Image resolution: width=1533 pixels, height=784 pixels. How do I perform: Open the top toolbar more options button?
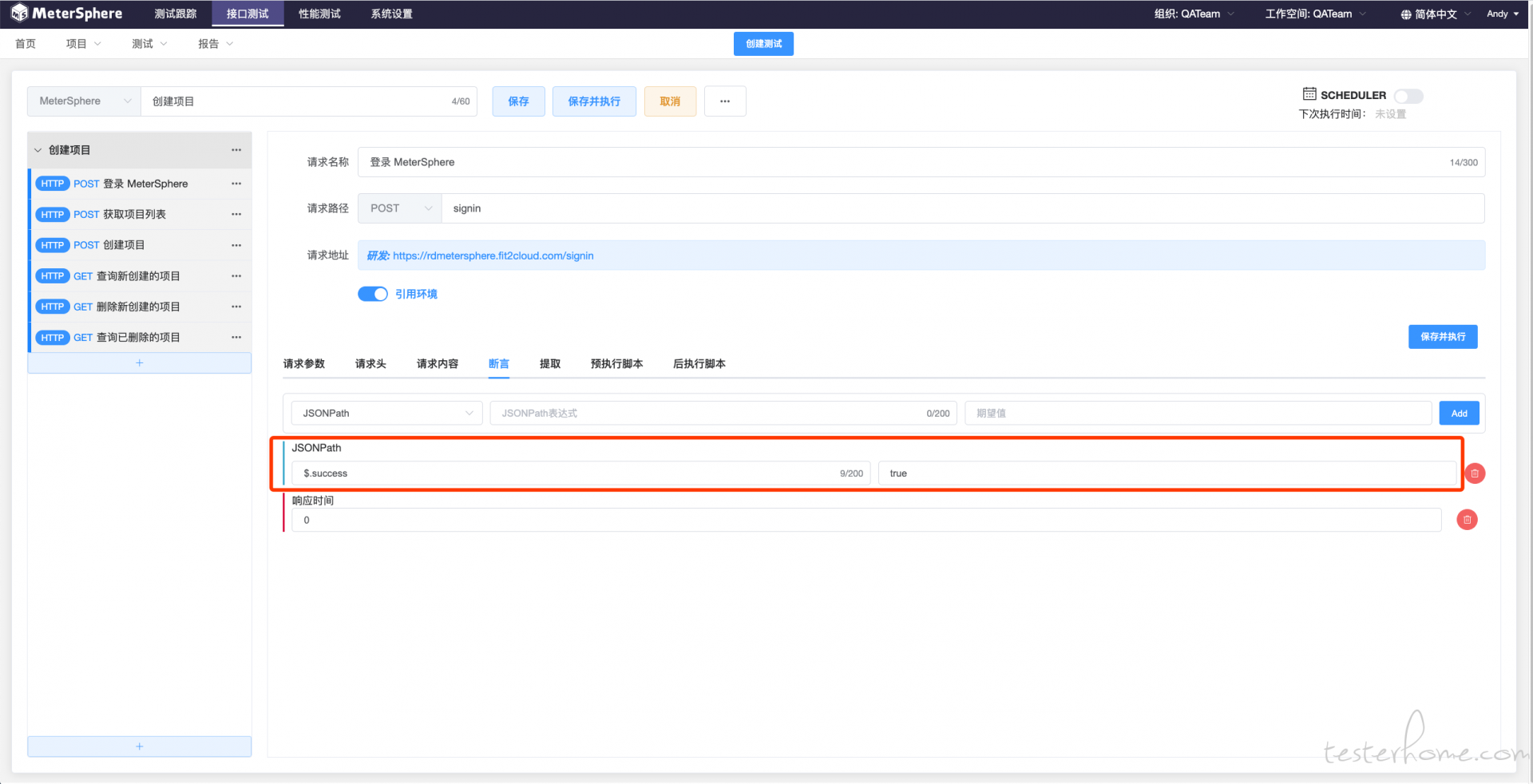725,101
